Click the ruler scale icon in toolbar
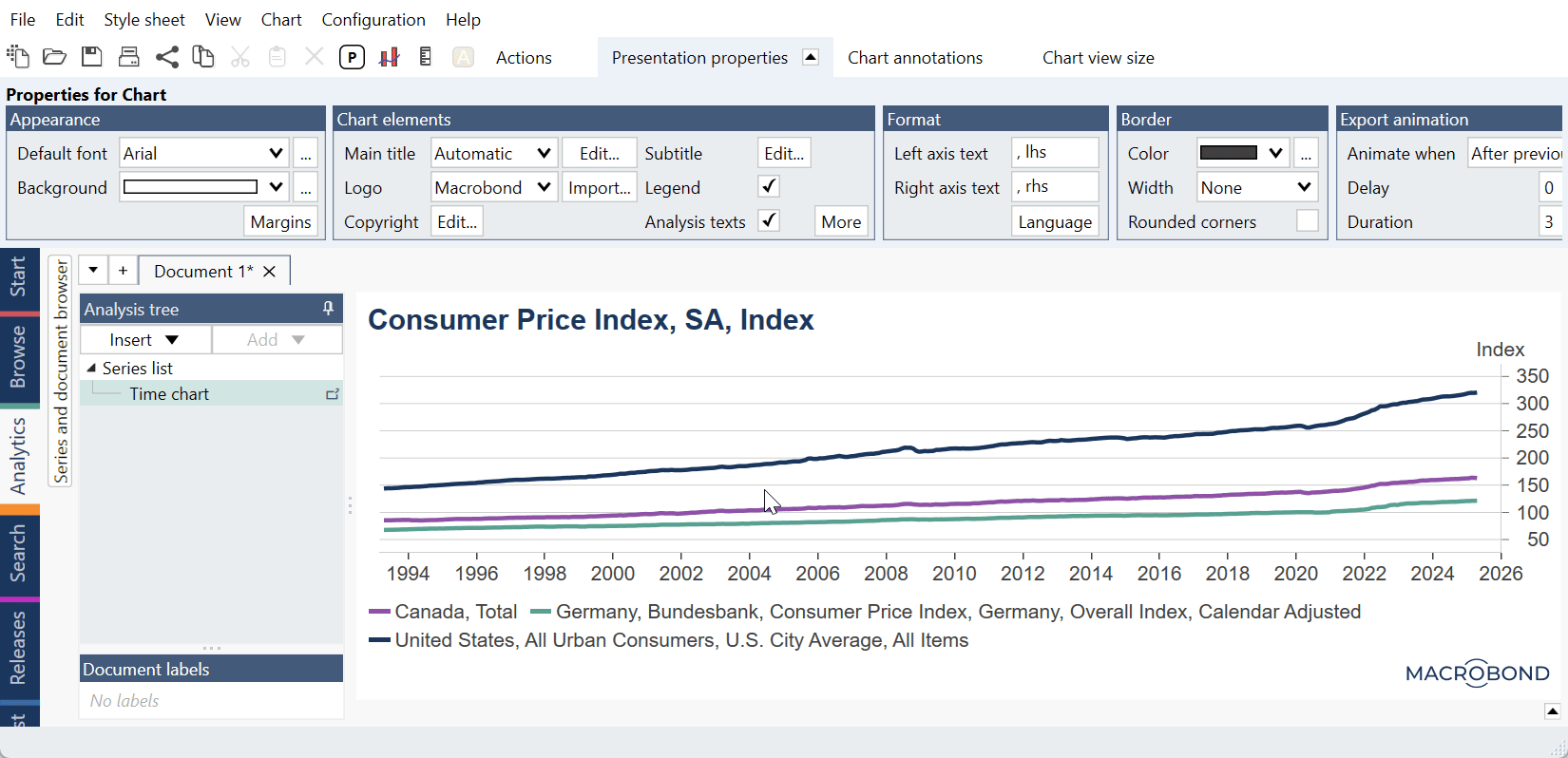 [x=425, y=57]
